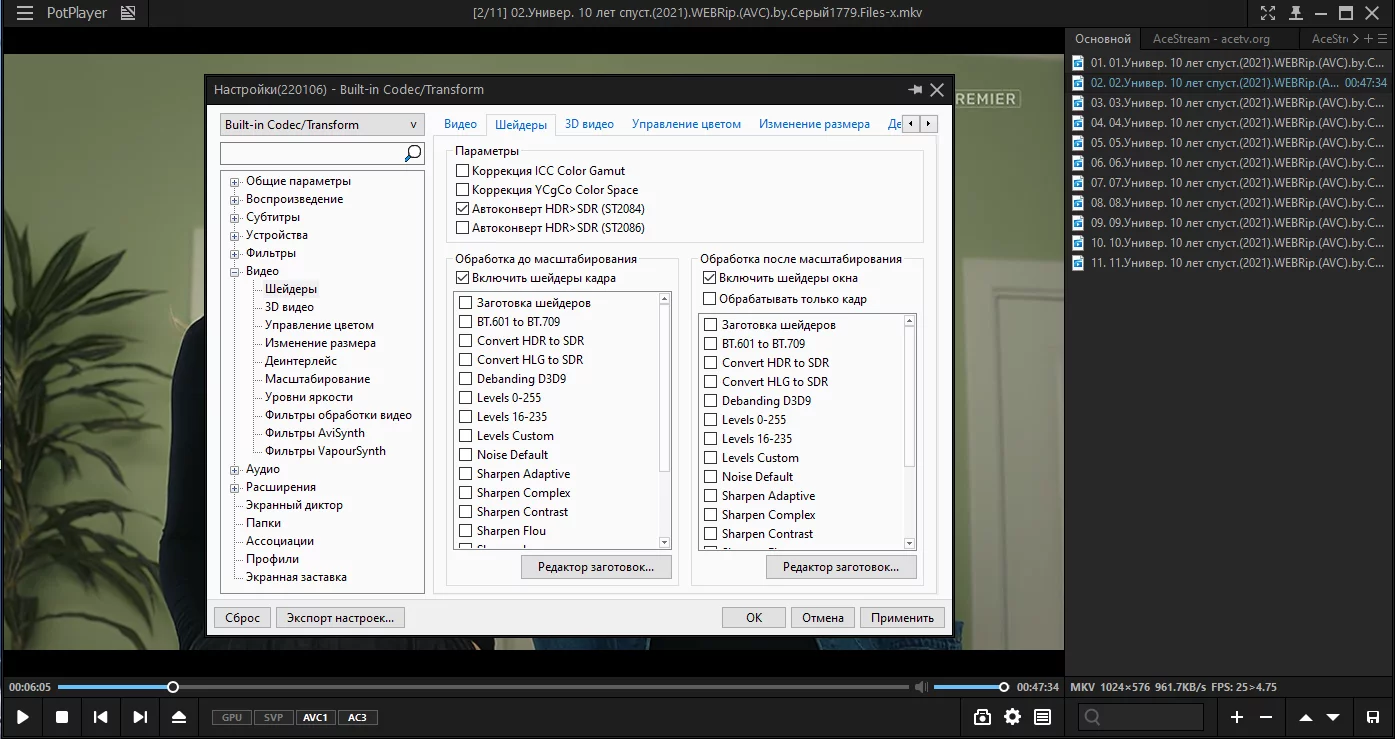Screen dimensions: 1395x739
Task: Open the control panel gear icon
Action: click(1013, 717)
